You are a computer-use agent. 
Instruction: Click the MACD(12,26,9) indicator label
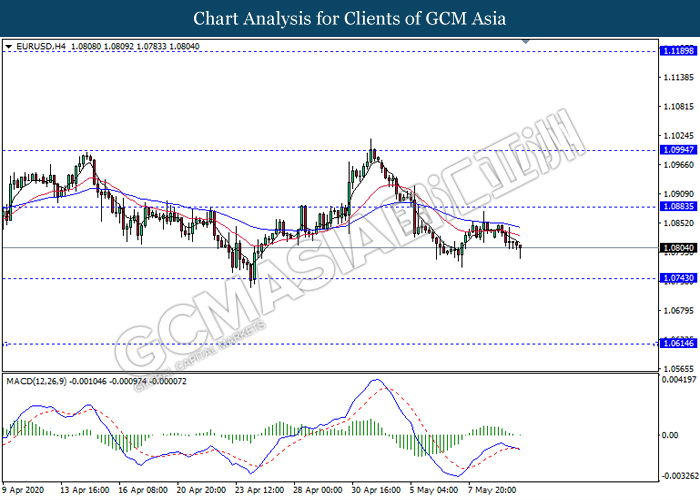[36, 381]
